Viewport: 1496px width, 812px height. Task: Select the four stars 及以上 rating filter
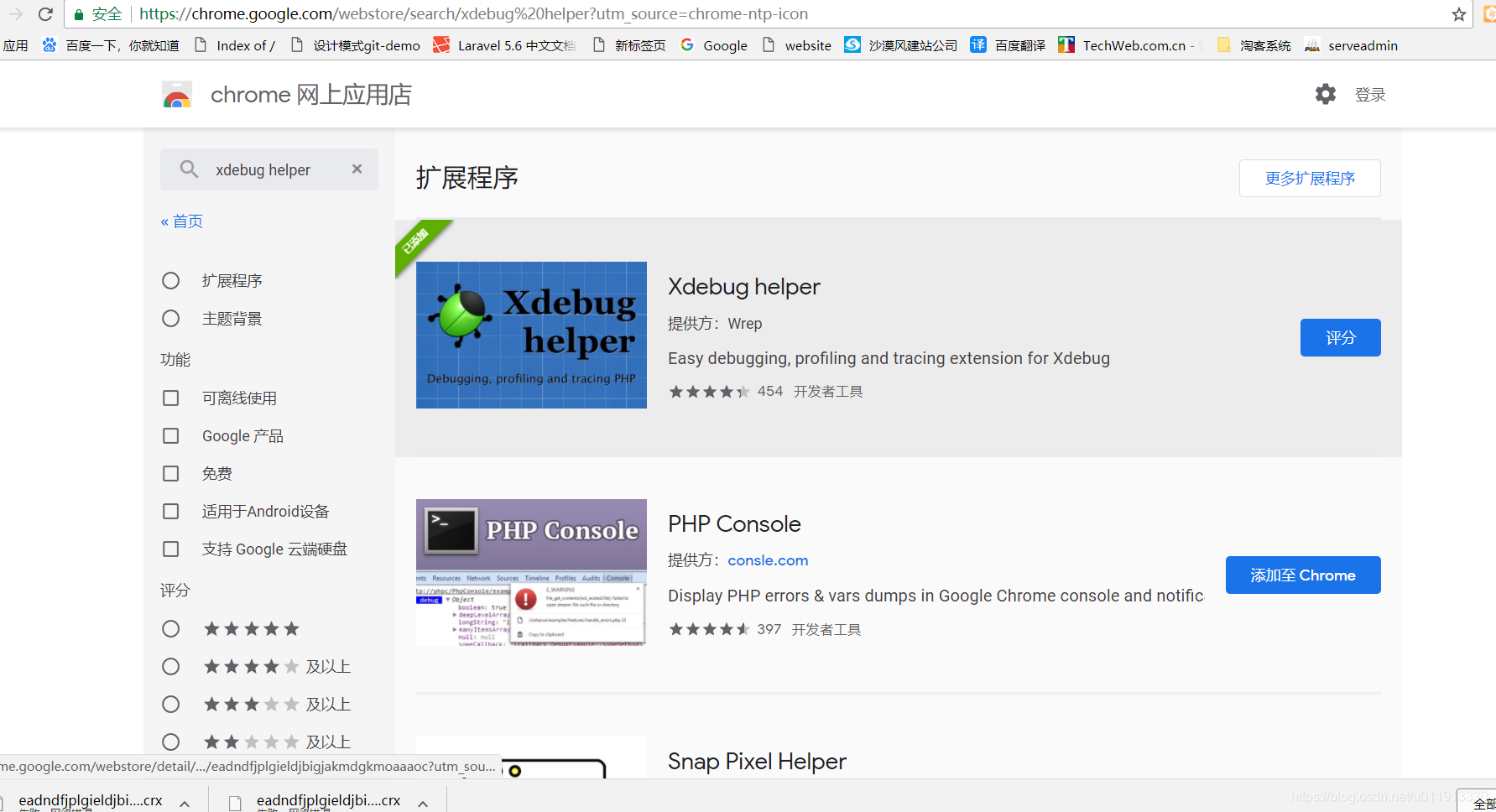171,666
